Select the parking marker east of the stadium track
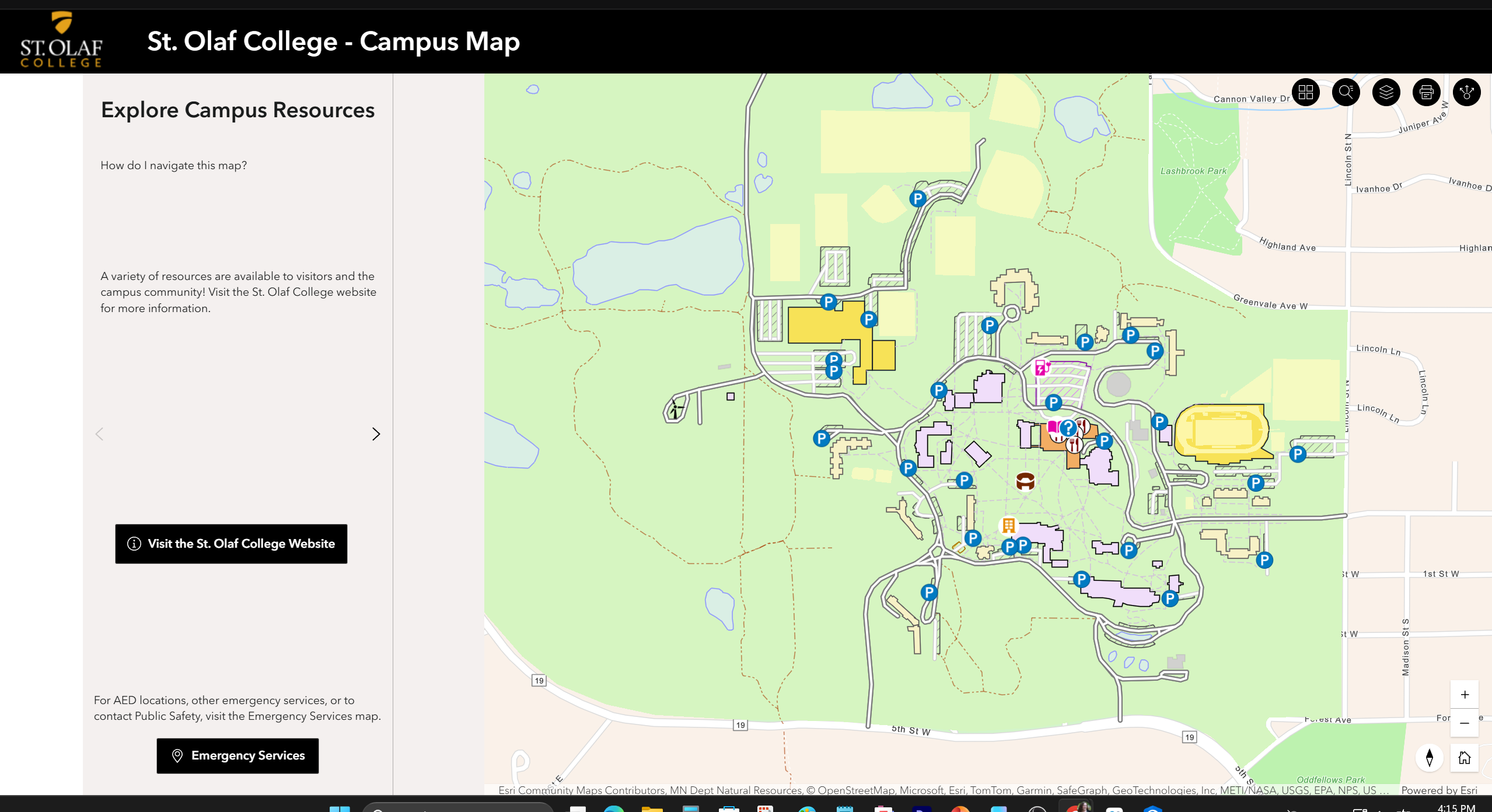Screen dimensions: 1492x812 (1298, 454)
